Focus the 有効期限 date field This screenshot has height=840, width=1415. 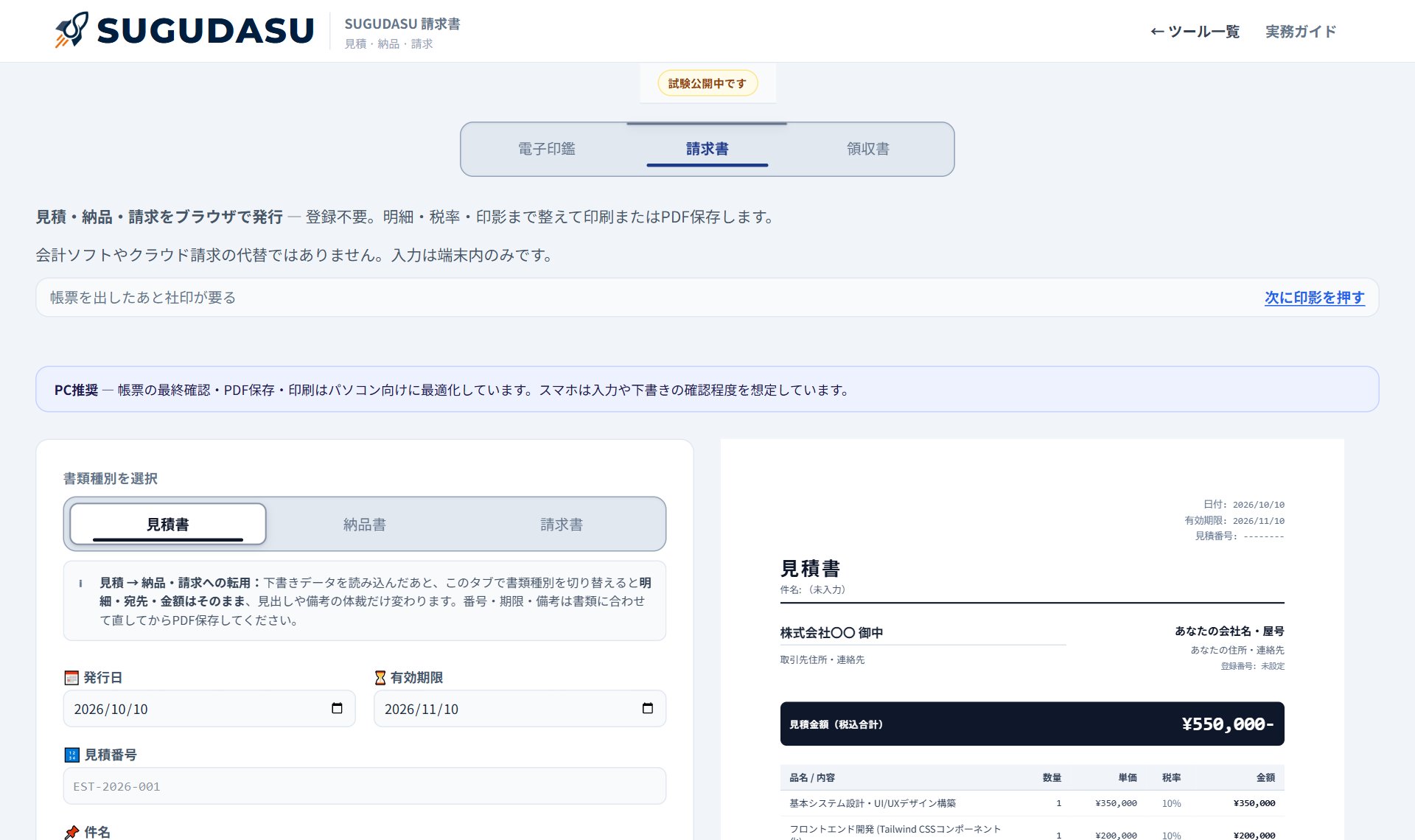coord(520,709)
